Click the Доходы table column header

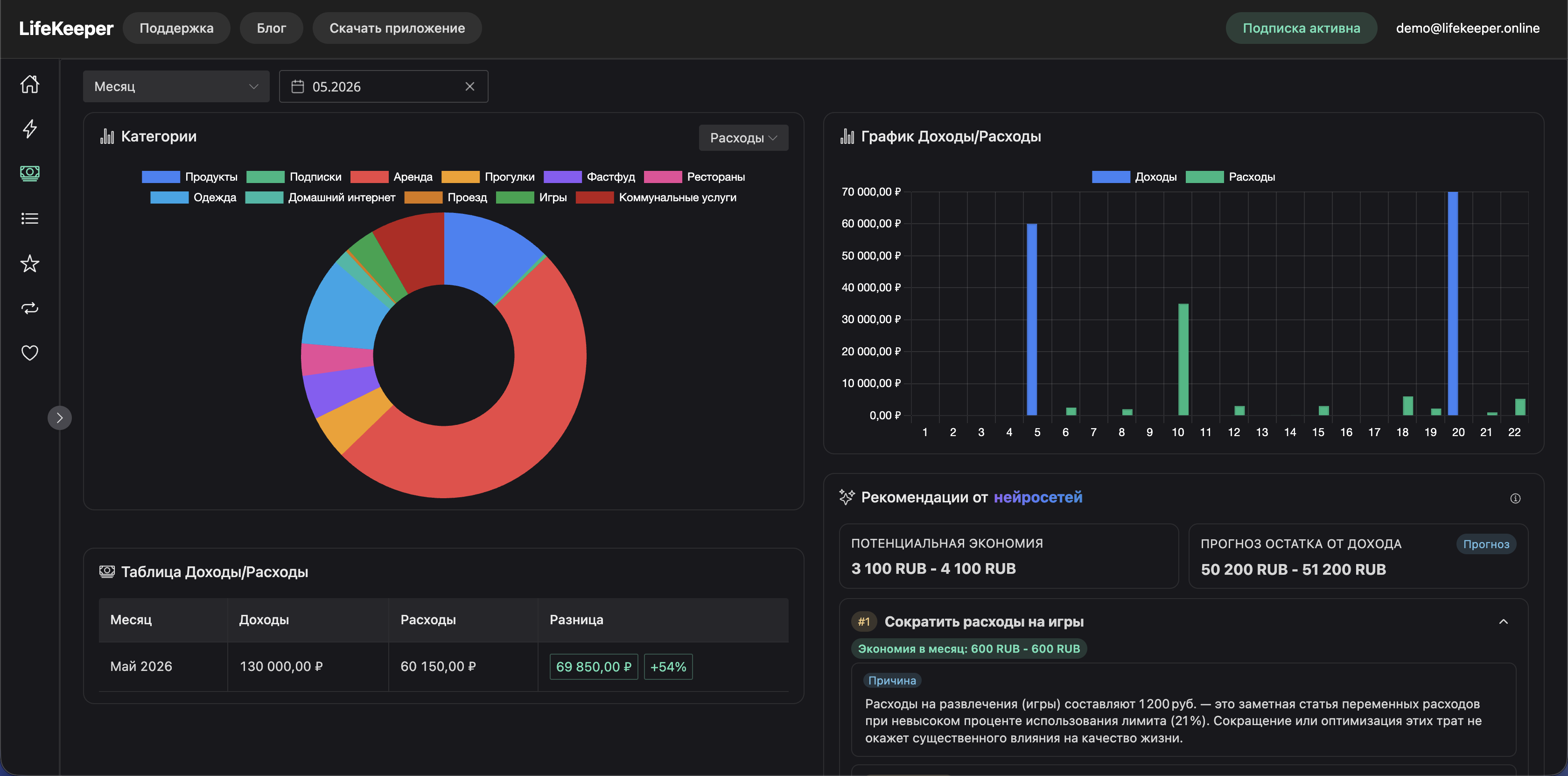click(308, 620)
